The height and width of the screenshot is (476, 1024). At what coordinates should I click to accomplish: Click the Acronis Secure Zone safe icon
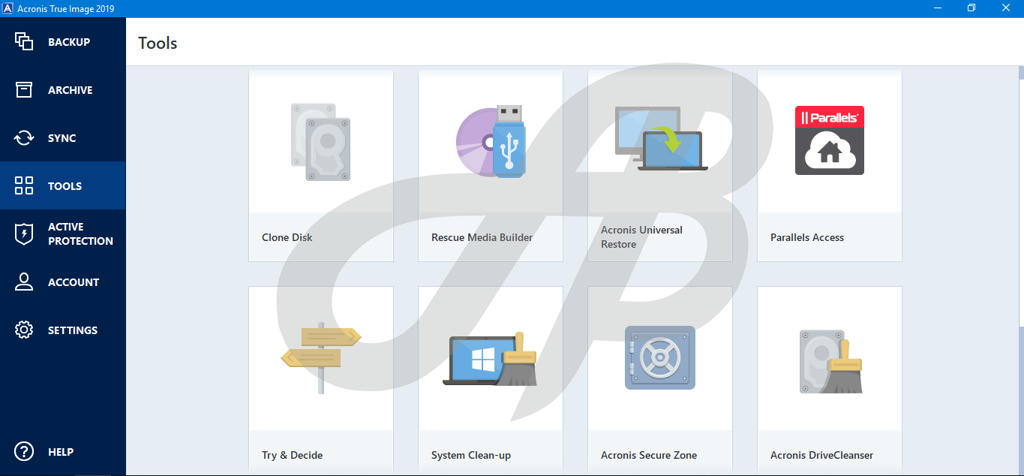(660, 357)
